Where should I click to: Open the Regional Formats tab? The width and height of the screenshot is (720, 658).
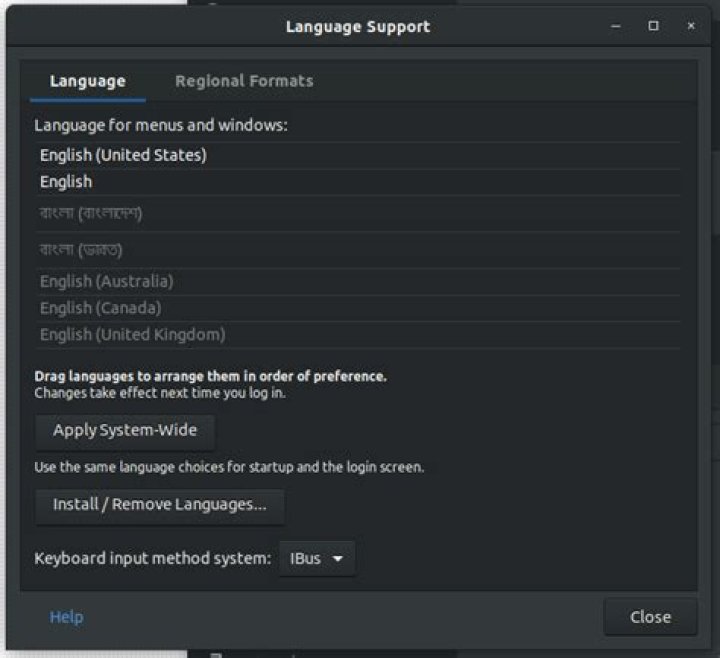(244, 82)
